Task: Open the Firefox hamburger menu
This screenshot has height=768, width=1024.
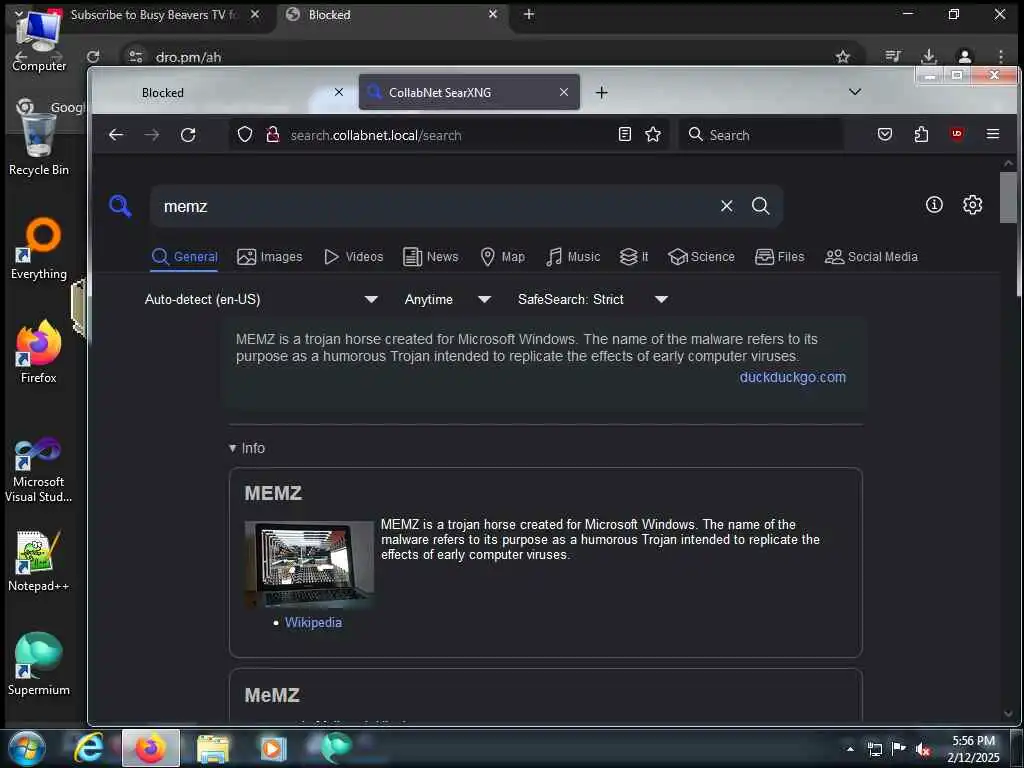Action: [x=993, y=134]
